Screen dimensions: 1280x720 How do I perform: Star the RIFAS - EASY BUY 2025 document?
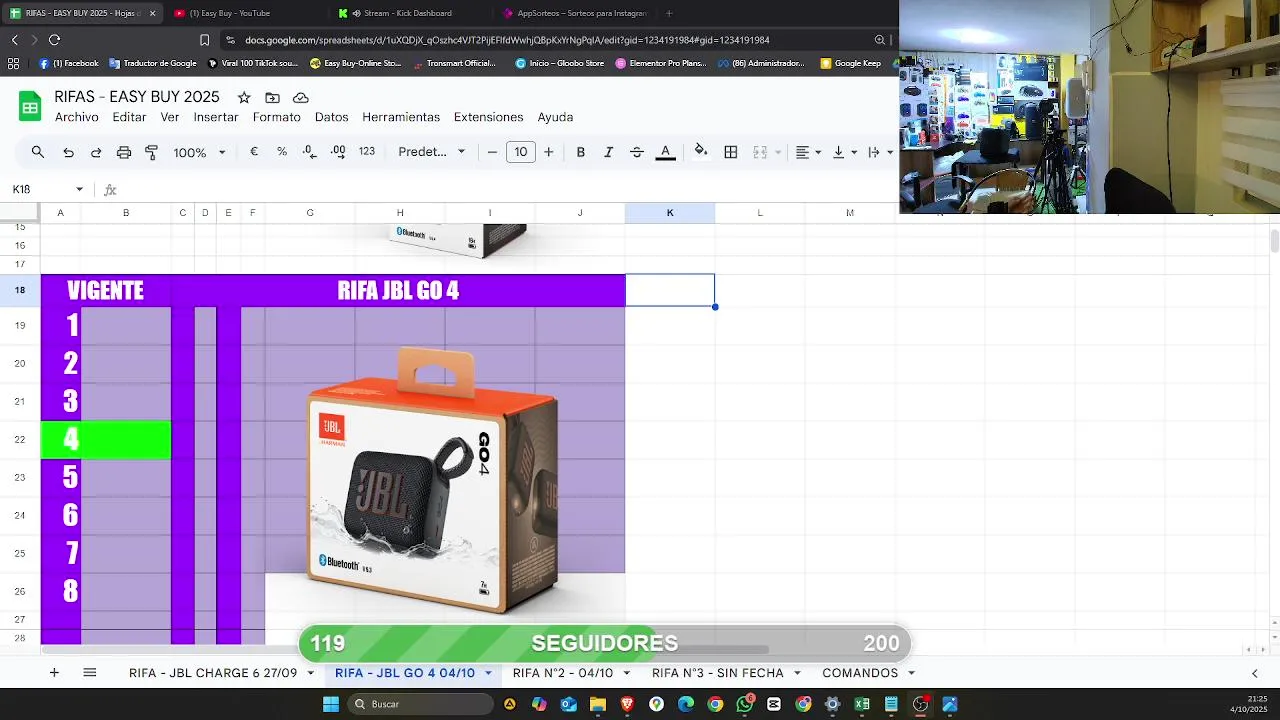pyautogui.click(x=244, y=97)
